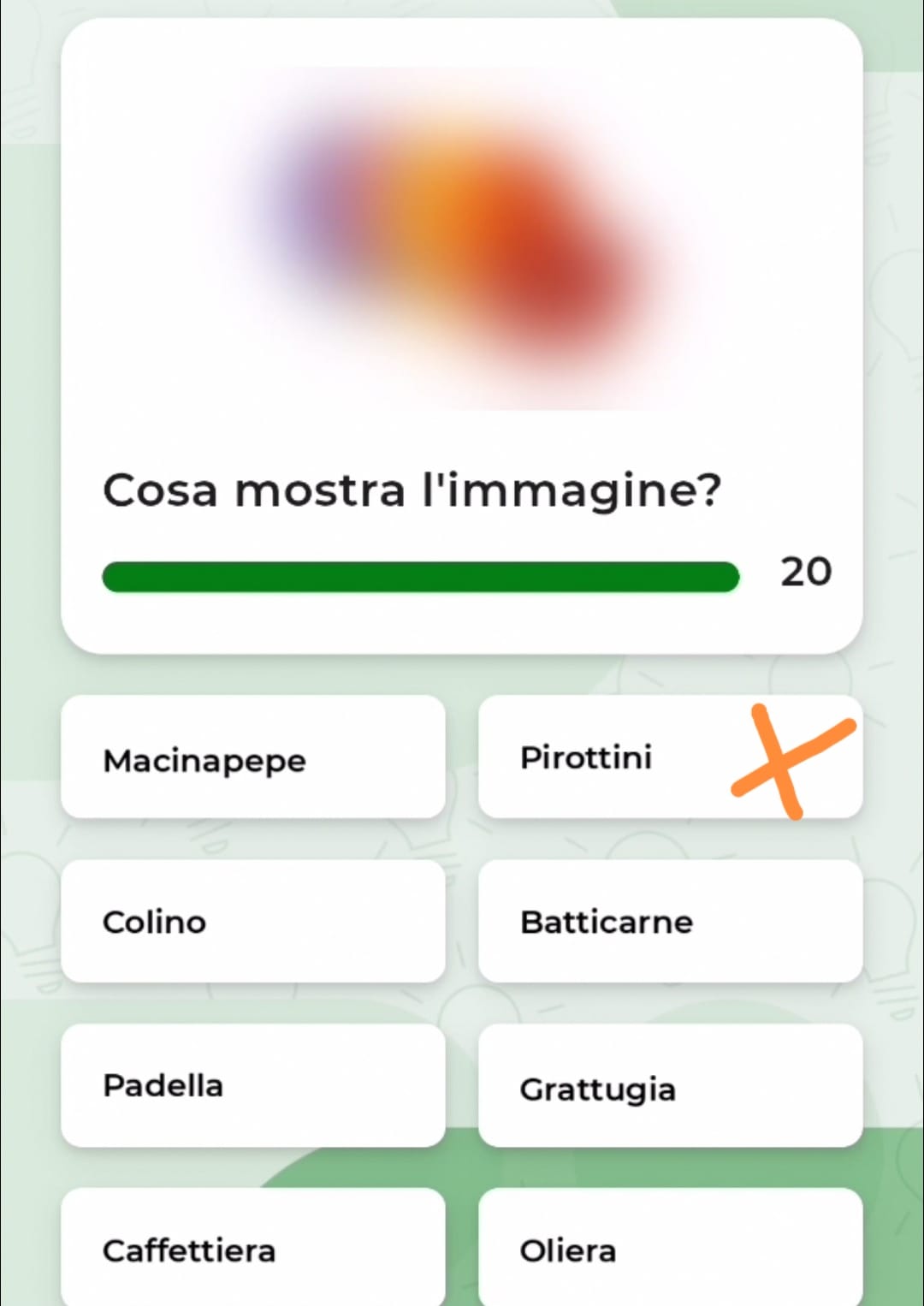The width and height of the screenshot is (924, 1306).
Task: Select the Caffettiera answer
Action: pos(253,1247)
